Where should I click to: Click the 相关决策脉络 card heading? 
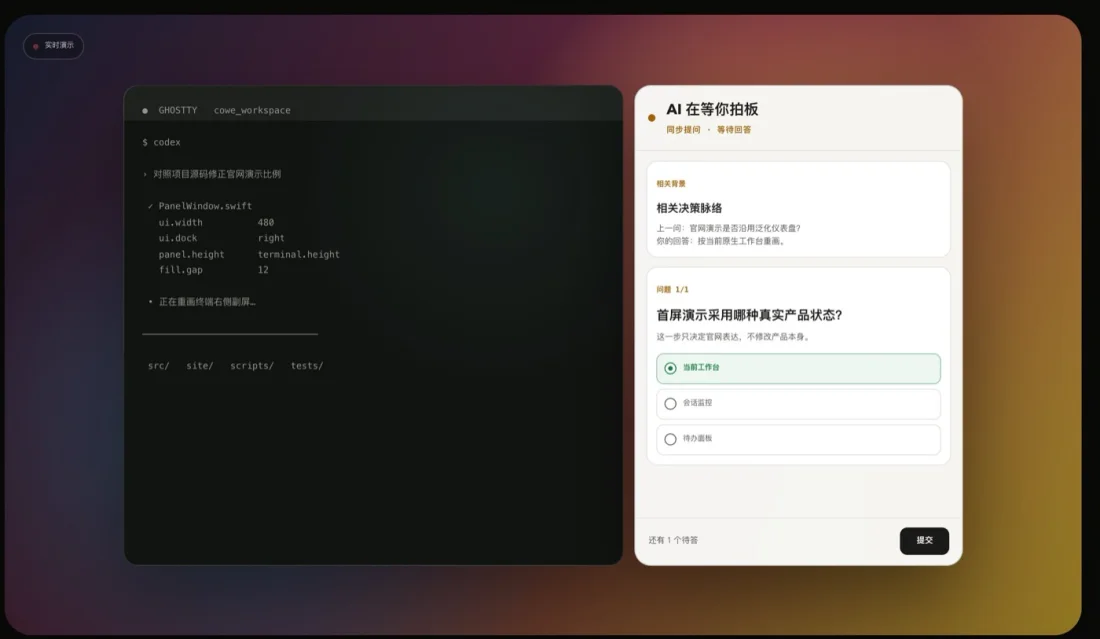pos(689,208)
